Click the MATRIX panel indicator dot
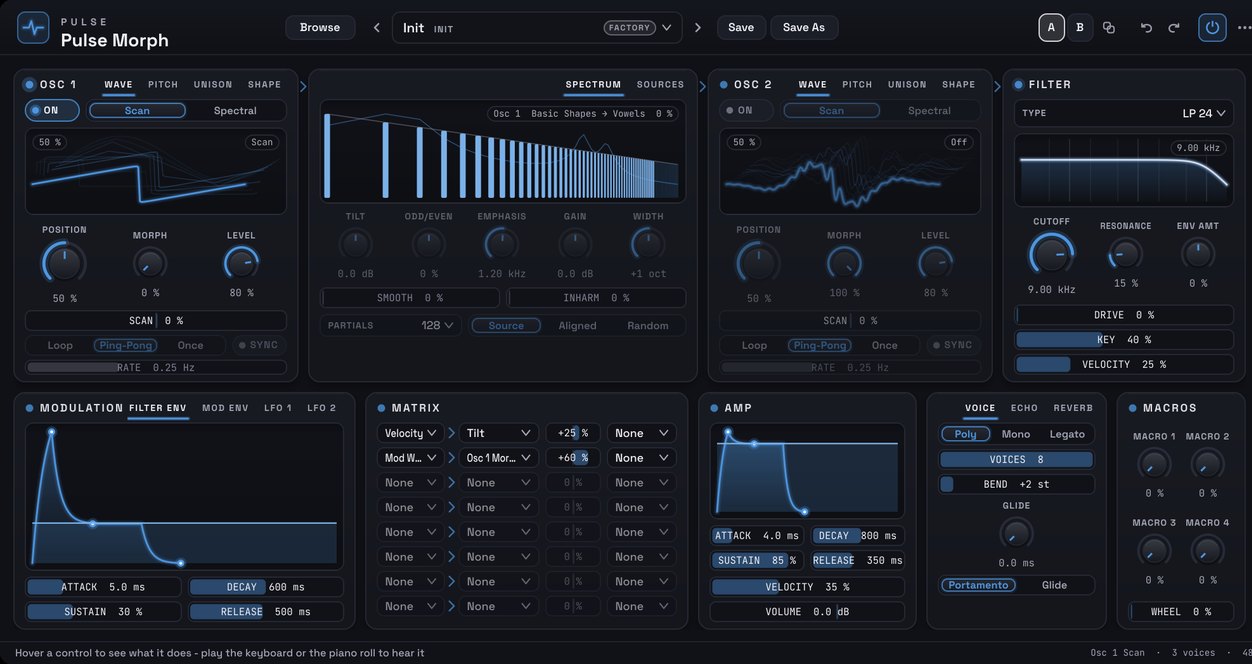 click(381, 408)
